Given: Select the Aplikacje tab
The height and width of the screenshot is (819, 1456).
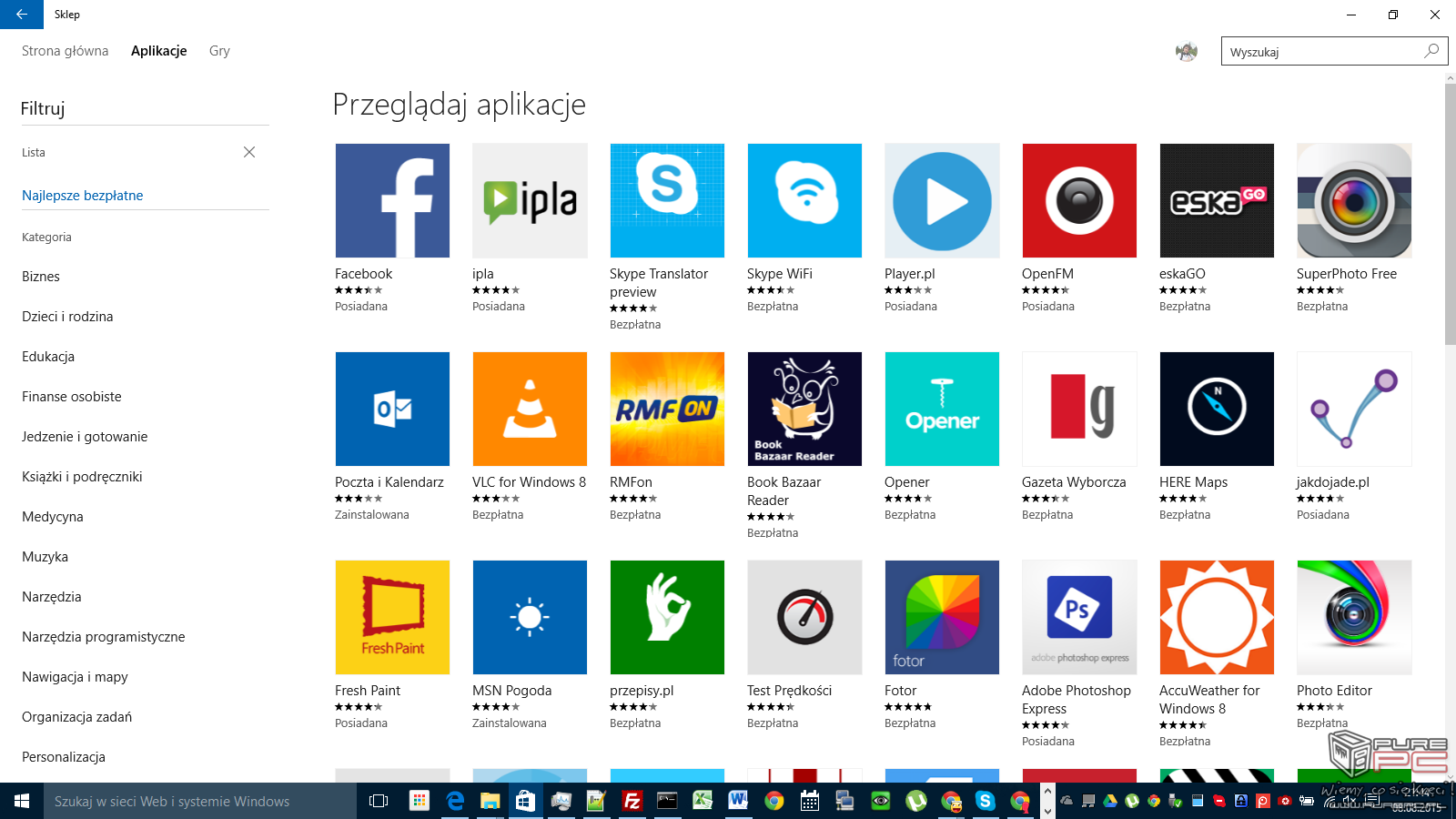Looking at the screenshot, I should click(x=159, y=51).
